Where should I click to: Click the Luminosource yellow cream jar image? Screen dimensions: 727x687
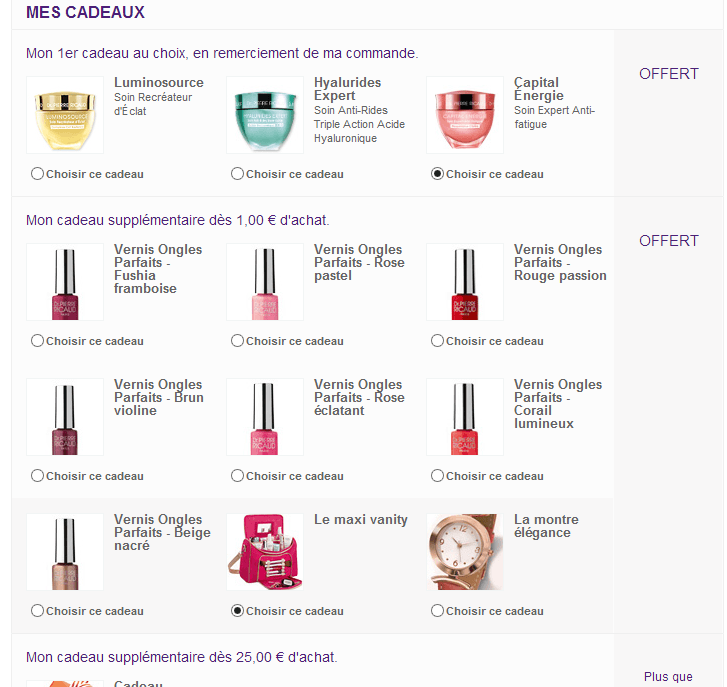point(65,115)
